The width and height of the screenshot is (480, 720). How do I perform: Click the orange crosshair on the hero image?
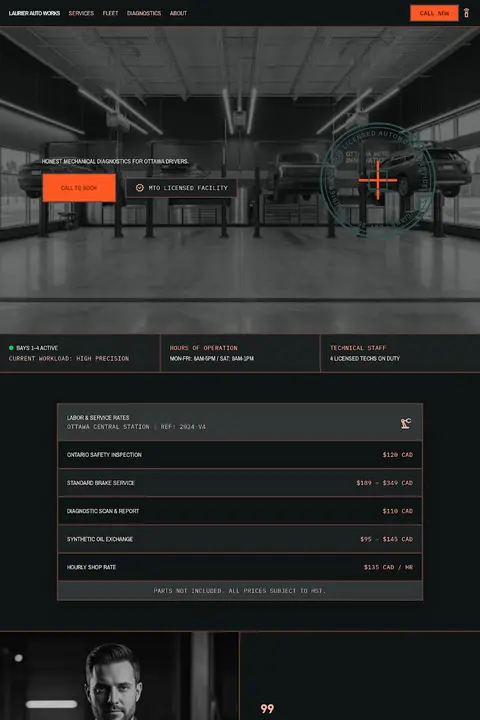pyautogui.click(x=378, y=180)
